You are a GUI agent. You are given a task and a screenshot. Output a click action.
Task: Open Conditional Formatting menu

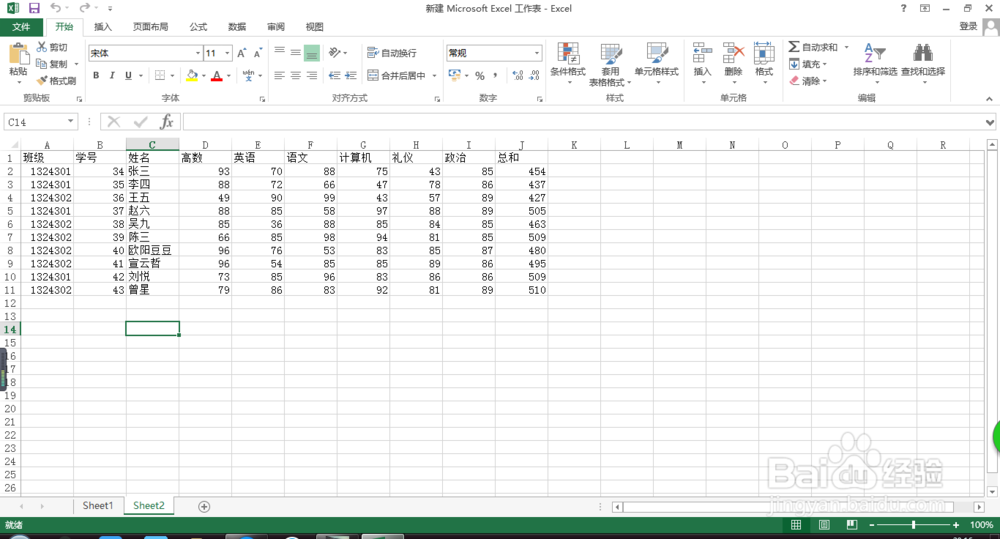click(x=568, y=63)
